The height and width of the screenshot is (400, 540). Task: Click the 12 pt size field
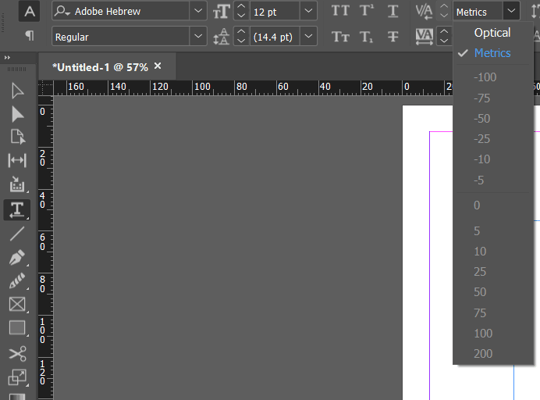point(275,11)
